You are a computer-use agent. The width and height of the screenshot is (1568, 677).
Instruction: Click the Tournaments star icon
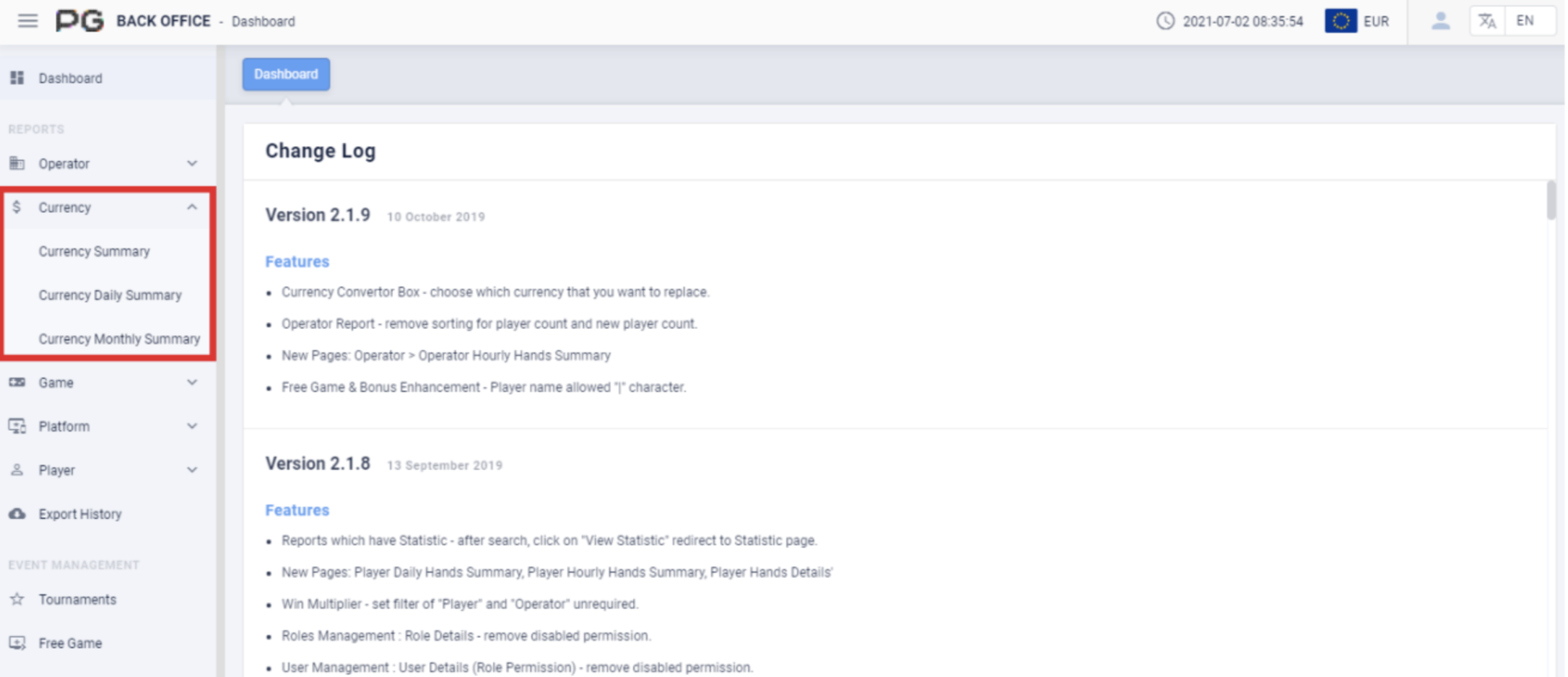coord(17,599)
